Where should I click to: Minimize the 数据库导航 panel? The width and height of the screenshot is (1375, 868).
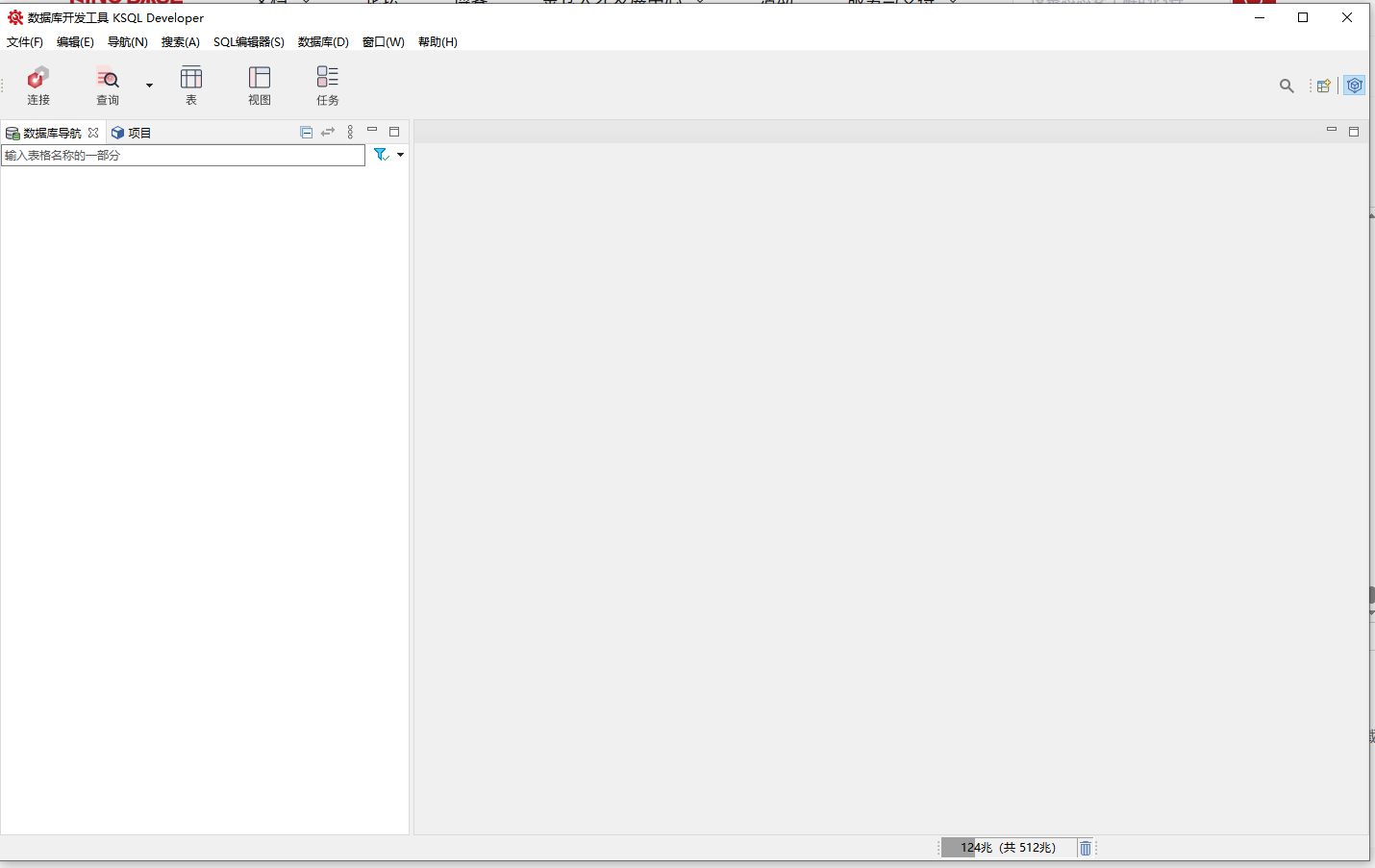[x=372, y=131]
